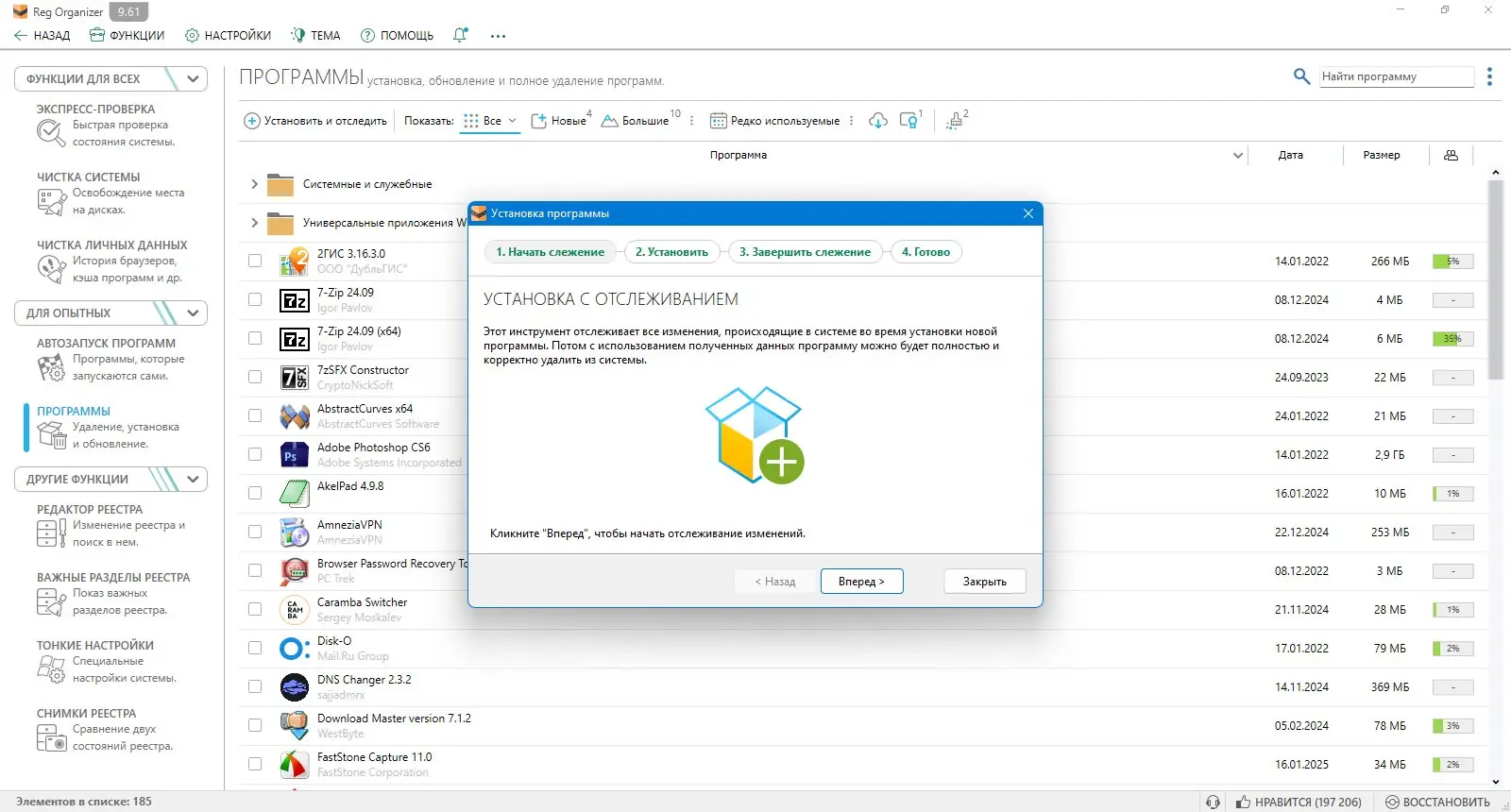1511x812 pixels.
Task: Open the Показать: Все filter dropdown
Action: tap(490, 121)
